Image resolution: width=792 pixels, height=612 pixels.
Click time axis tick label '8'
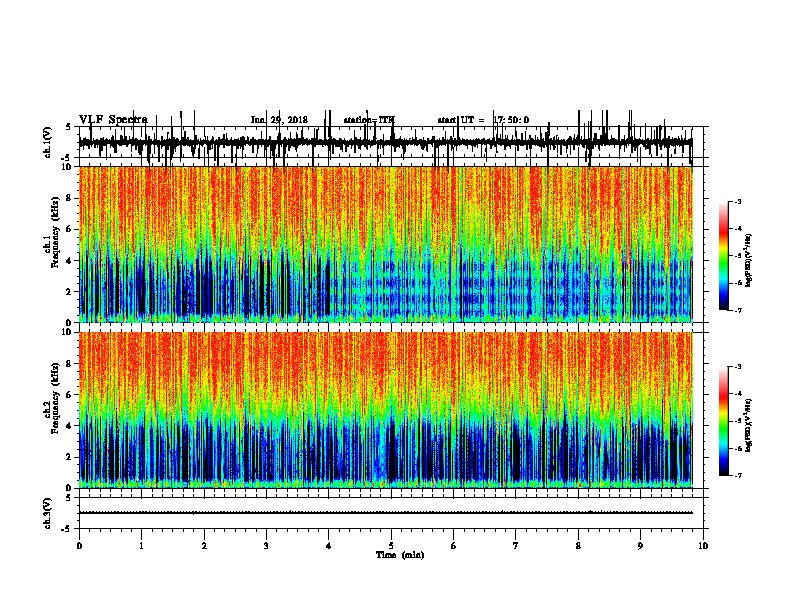578,546
